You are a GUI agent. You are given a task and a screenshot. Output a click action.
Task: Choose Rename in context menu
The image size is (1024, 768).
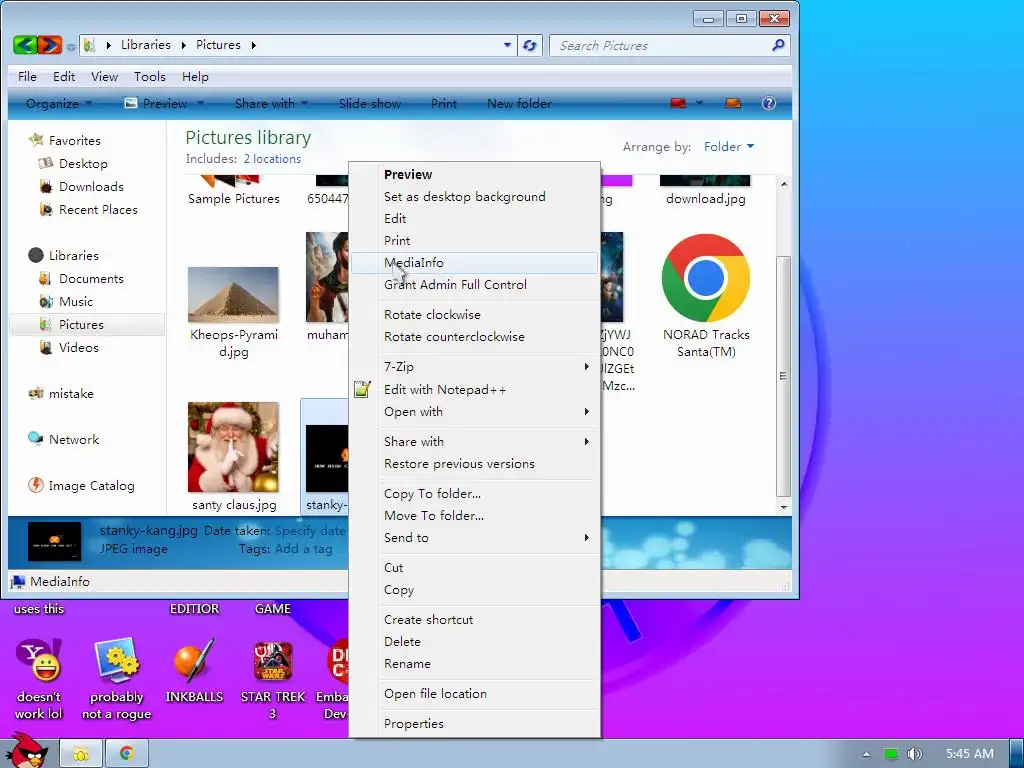click(475, 664)
